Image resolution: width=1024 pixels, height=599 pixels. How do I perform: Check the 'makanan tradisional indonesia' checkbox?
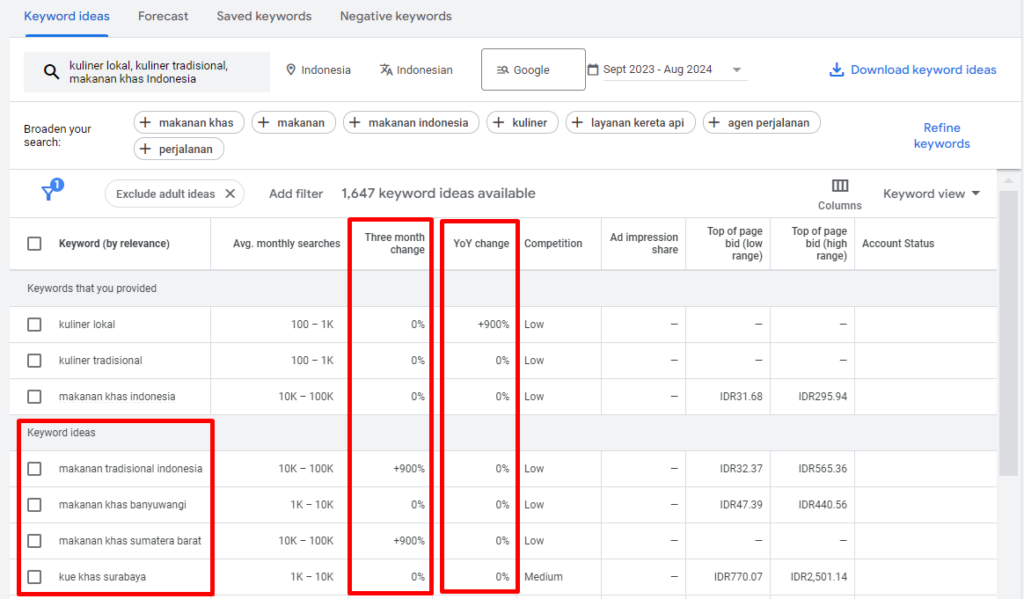35,469
